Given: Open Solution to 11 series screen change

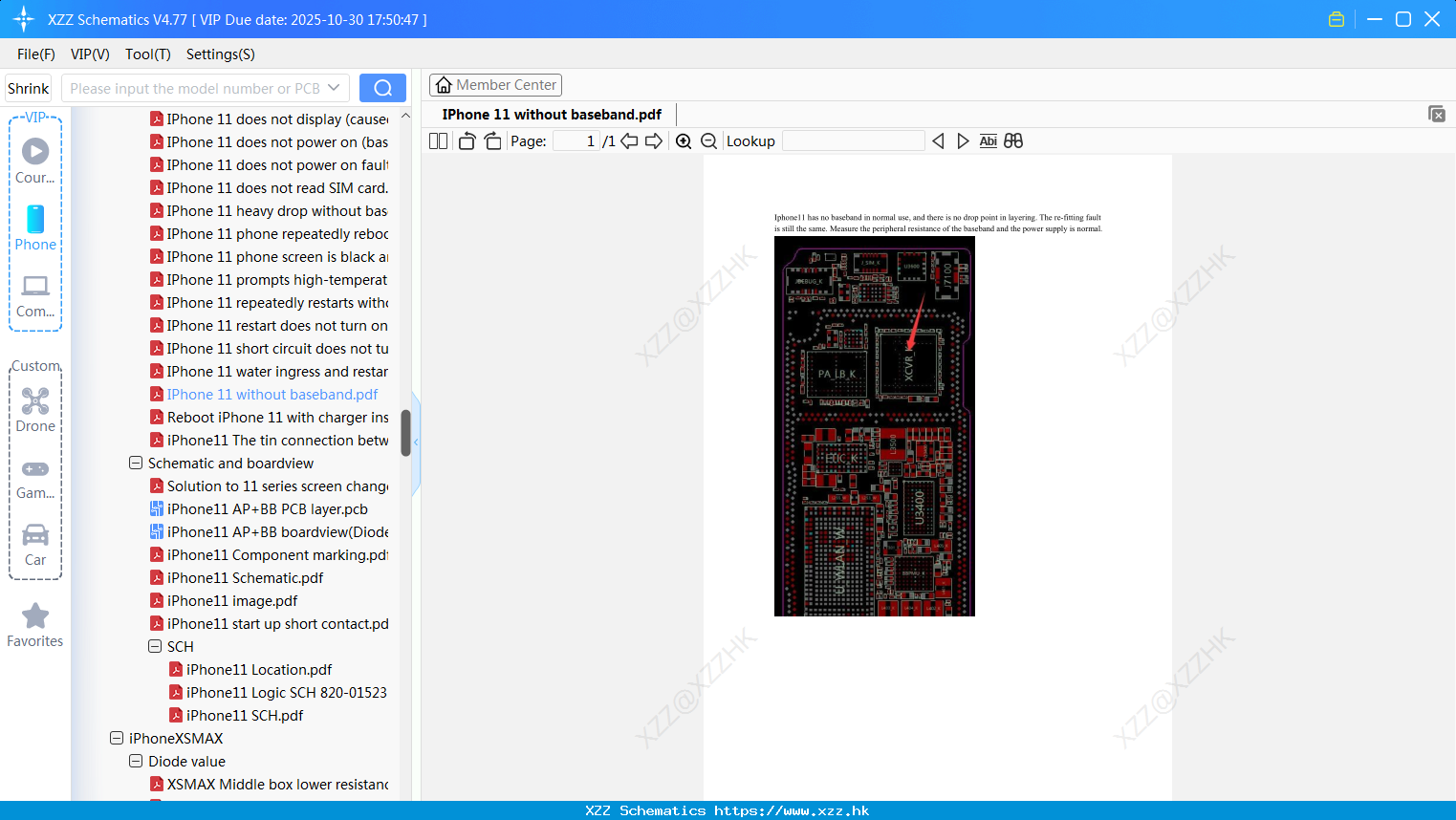Looking at the screenshot, I should click(x=269, y=486).
